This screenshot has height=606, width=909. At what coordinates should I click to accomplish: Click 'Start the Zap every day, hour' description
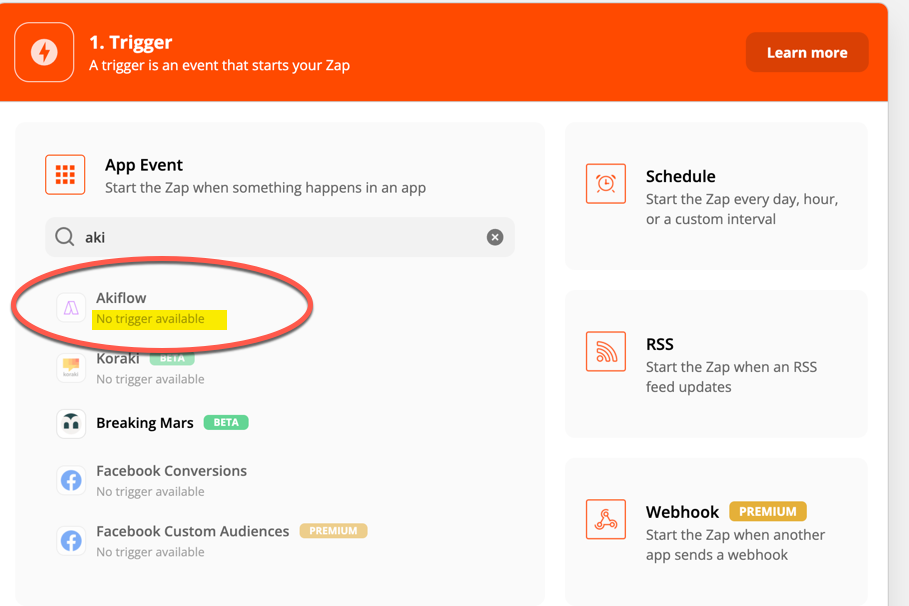pos(742,209)
